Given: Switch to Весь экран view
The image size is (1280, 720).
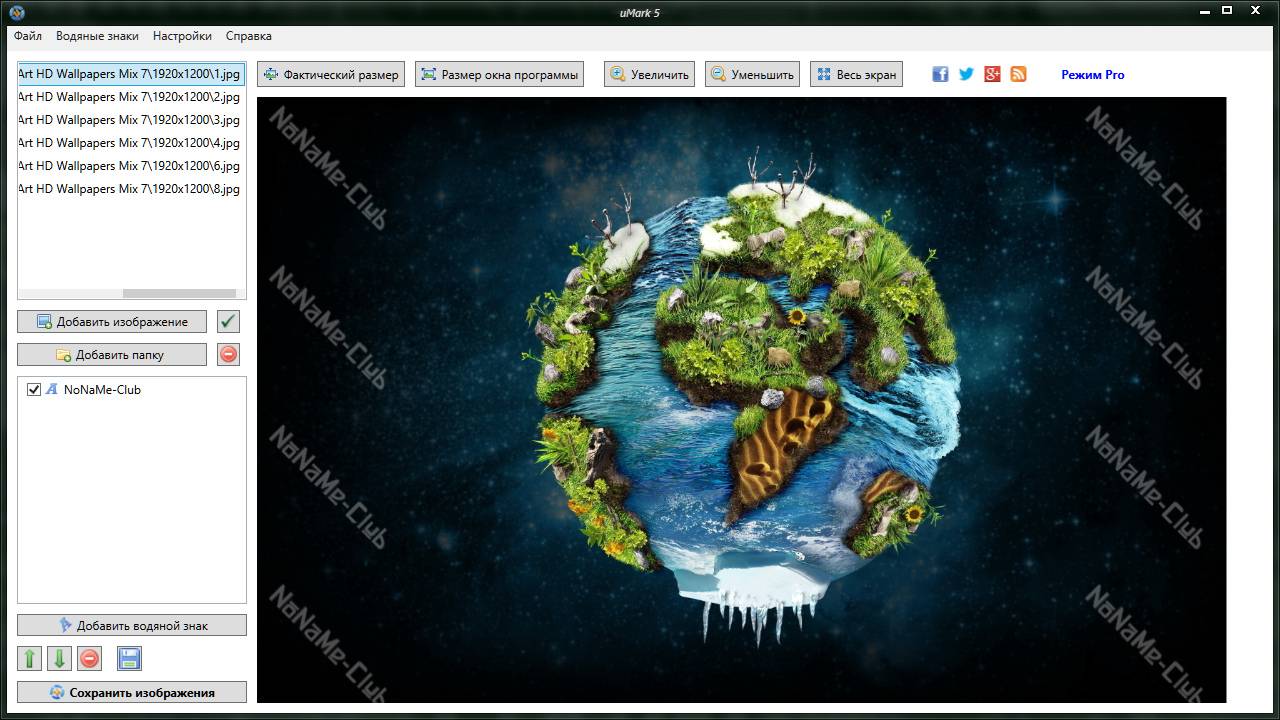Looking at the screenshot, I should [x=856, y=75].
